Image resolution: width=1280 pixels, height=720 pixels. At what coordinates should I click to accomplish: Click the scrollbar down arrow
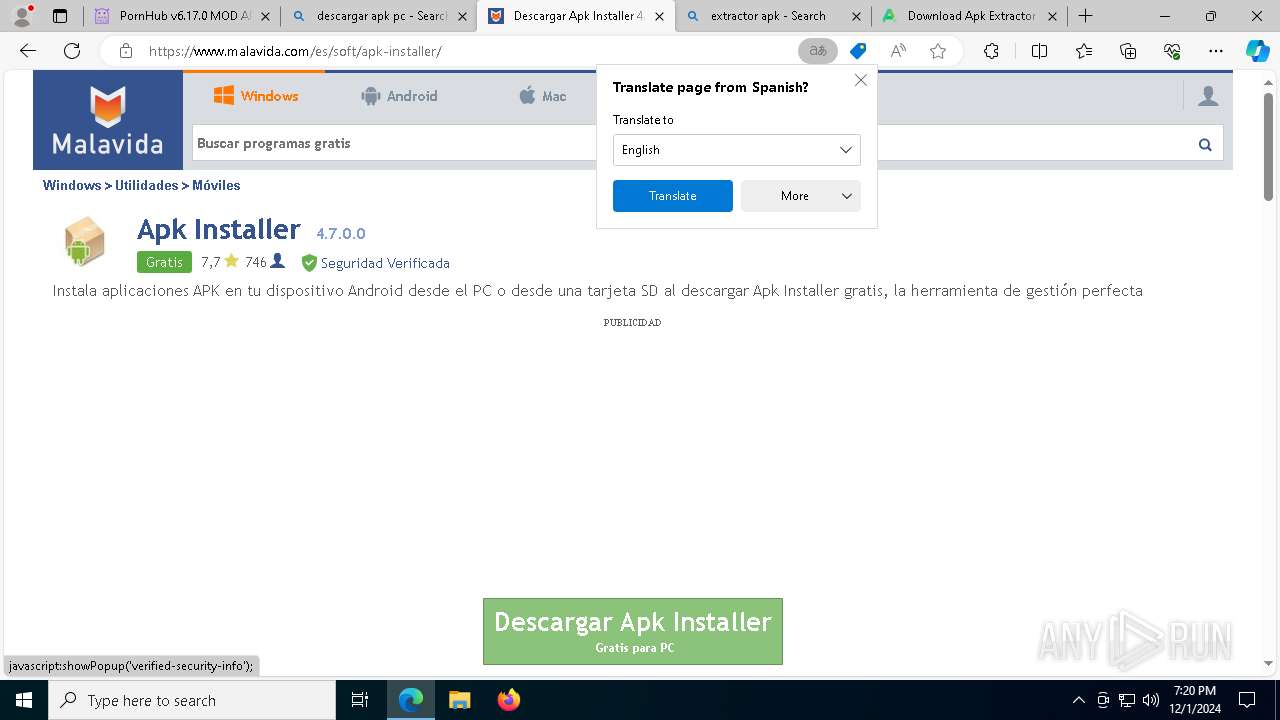tap(1268, 663)
